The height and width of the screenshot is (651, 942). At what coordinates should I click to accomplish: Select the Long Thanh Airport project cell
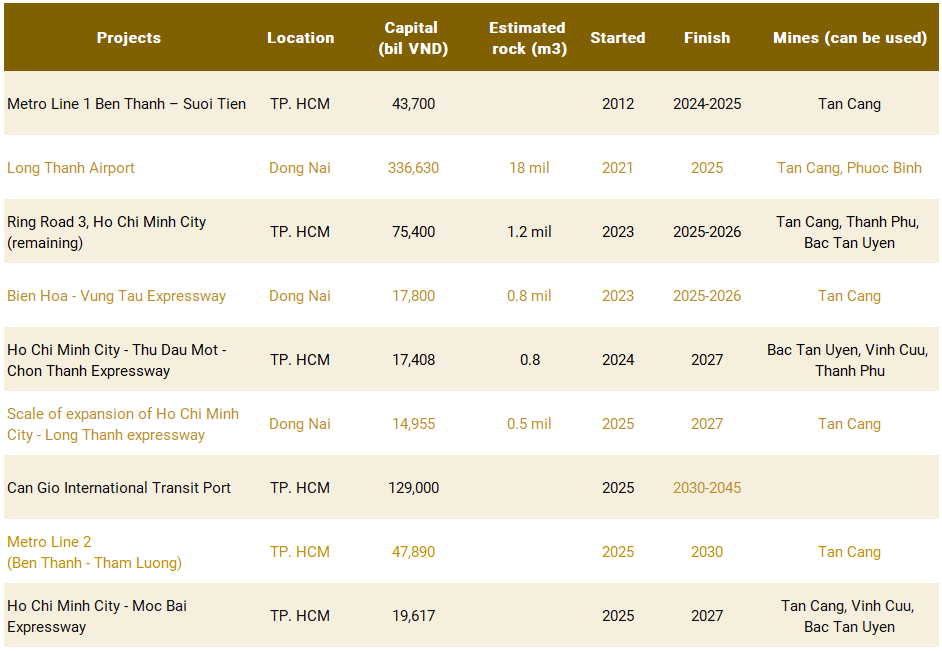point(71,168)
